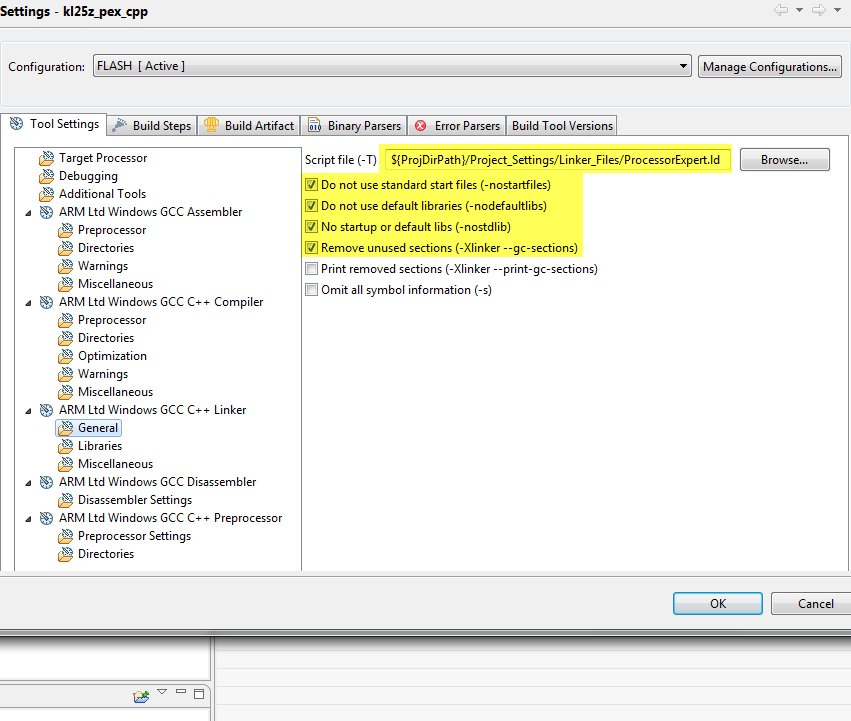Enable Print removed sections option
The height and width of the screenshot is (721, 851).
(312, 269)
